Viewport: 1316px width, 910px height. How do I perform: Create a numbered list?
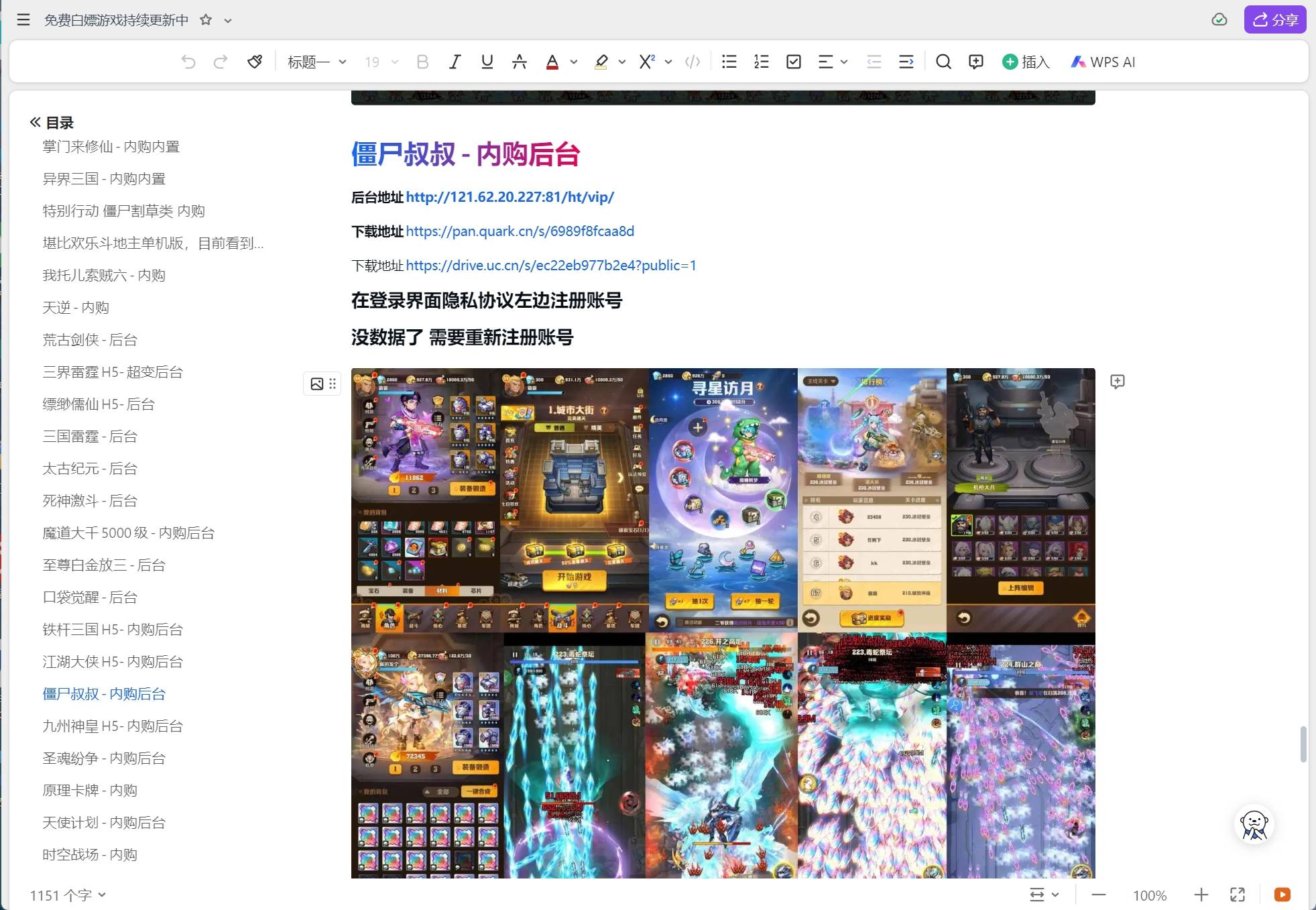click(762, 62)
